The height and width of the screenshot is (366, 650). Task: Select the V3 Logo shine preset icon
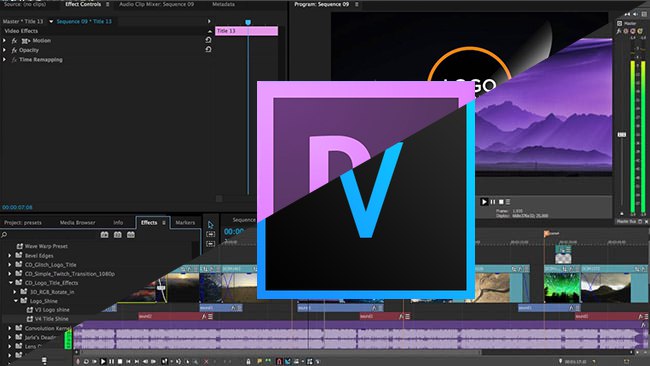coord(30,310)
